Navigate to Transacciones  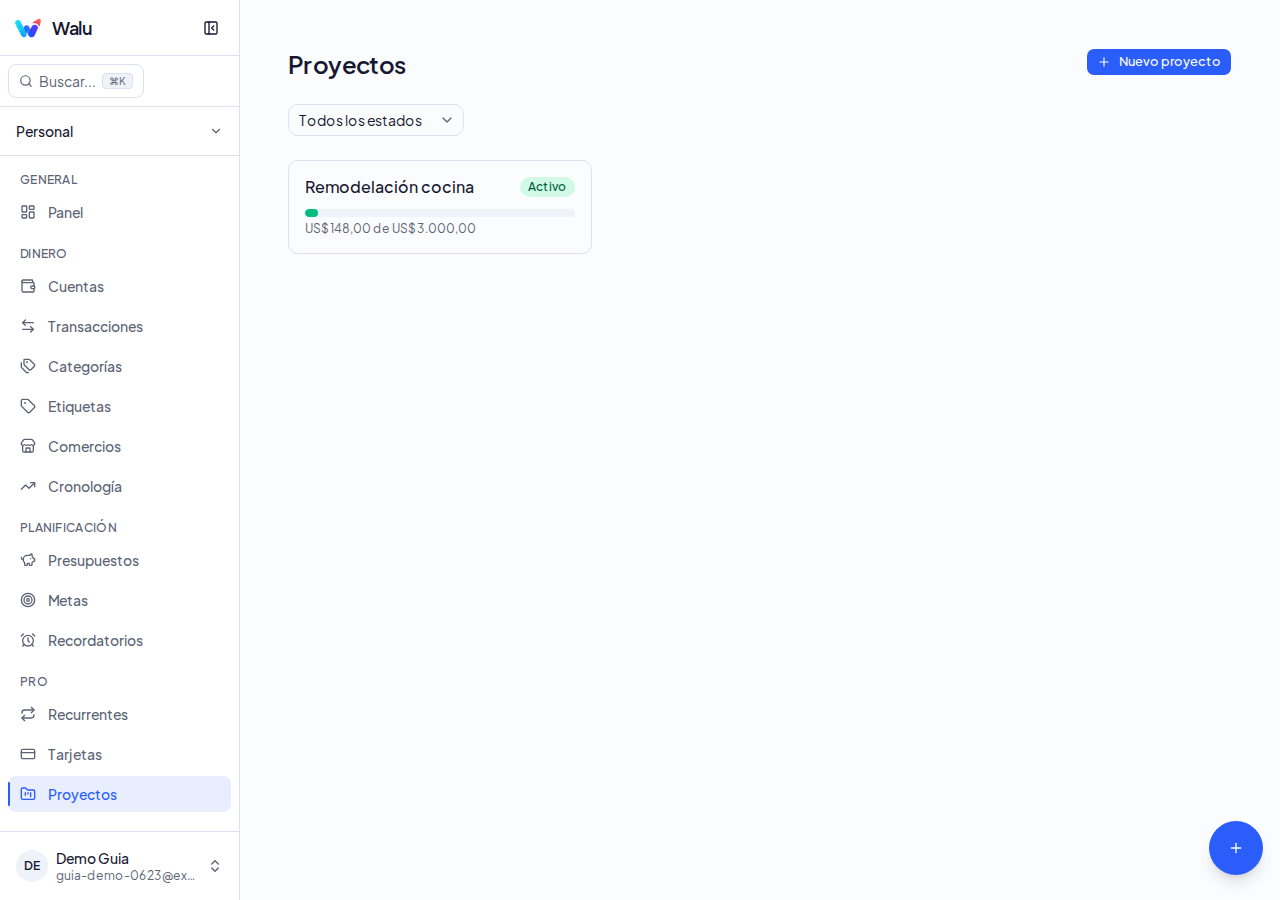pos(120,326)
